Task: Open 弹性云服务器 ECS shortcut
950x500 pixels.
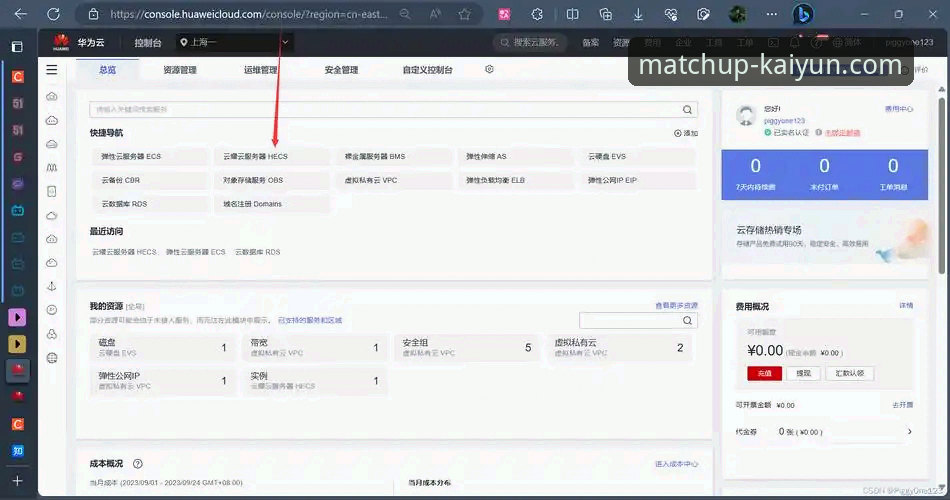Action: coord(150,156)
